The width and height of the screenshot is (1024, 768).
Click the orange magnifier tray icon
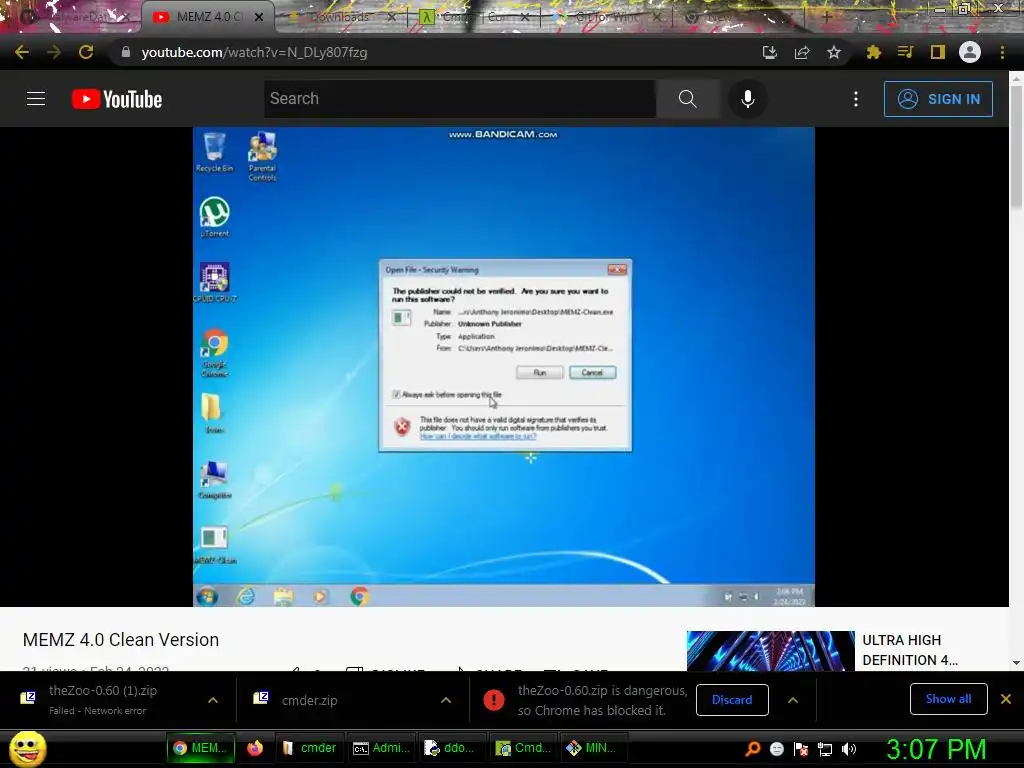click(x=753, y=749)
